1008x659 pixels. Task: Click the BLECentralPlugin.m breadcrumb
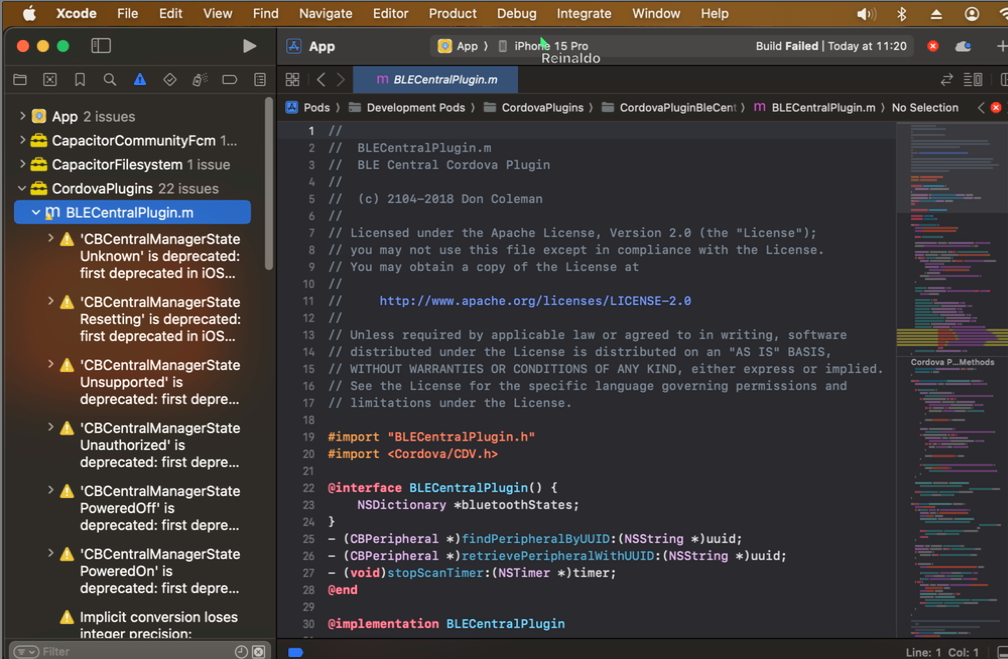[x=814, y=107]
